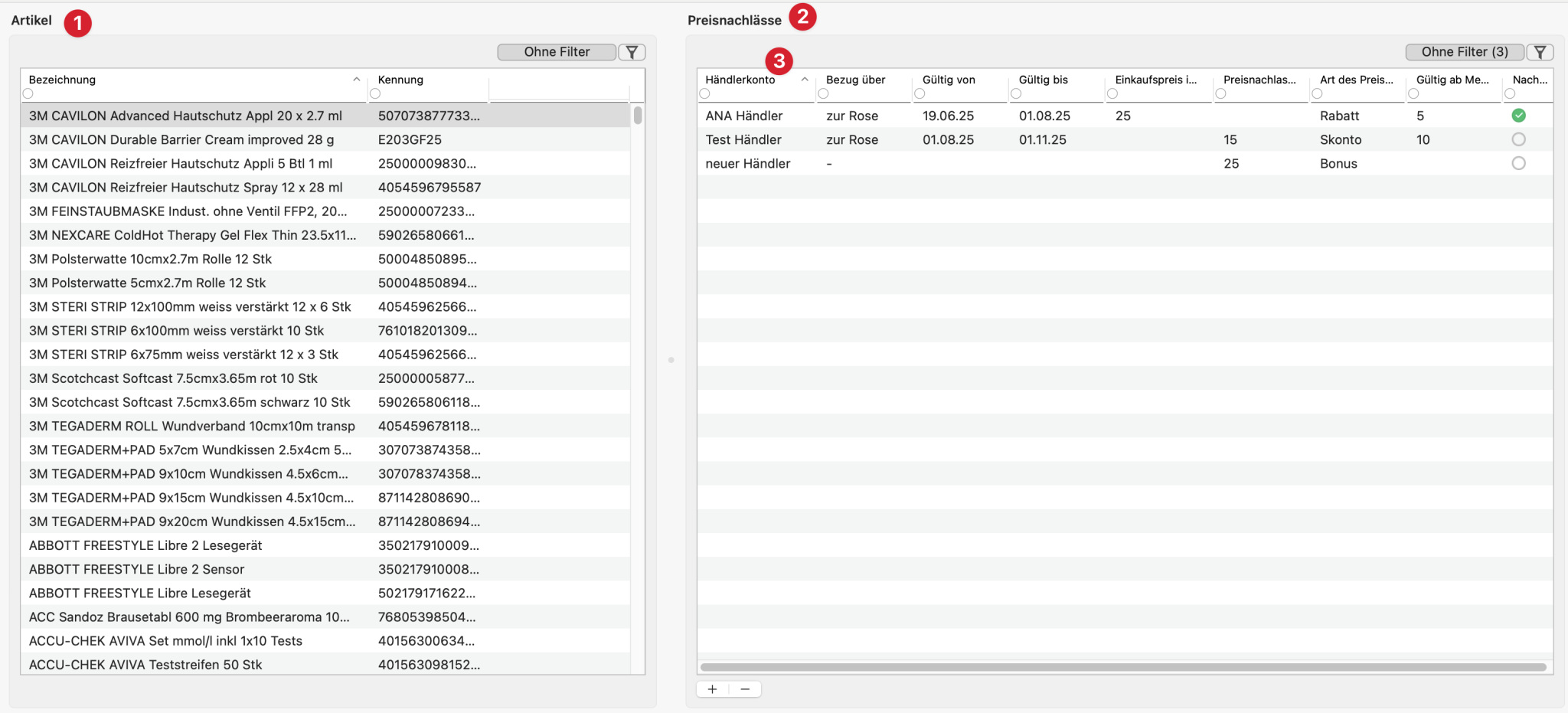Click the Bonus cell for neuer Händler
1568x713 pixels.
click(x=1338, y=163)
